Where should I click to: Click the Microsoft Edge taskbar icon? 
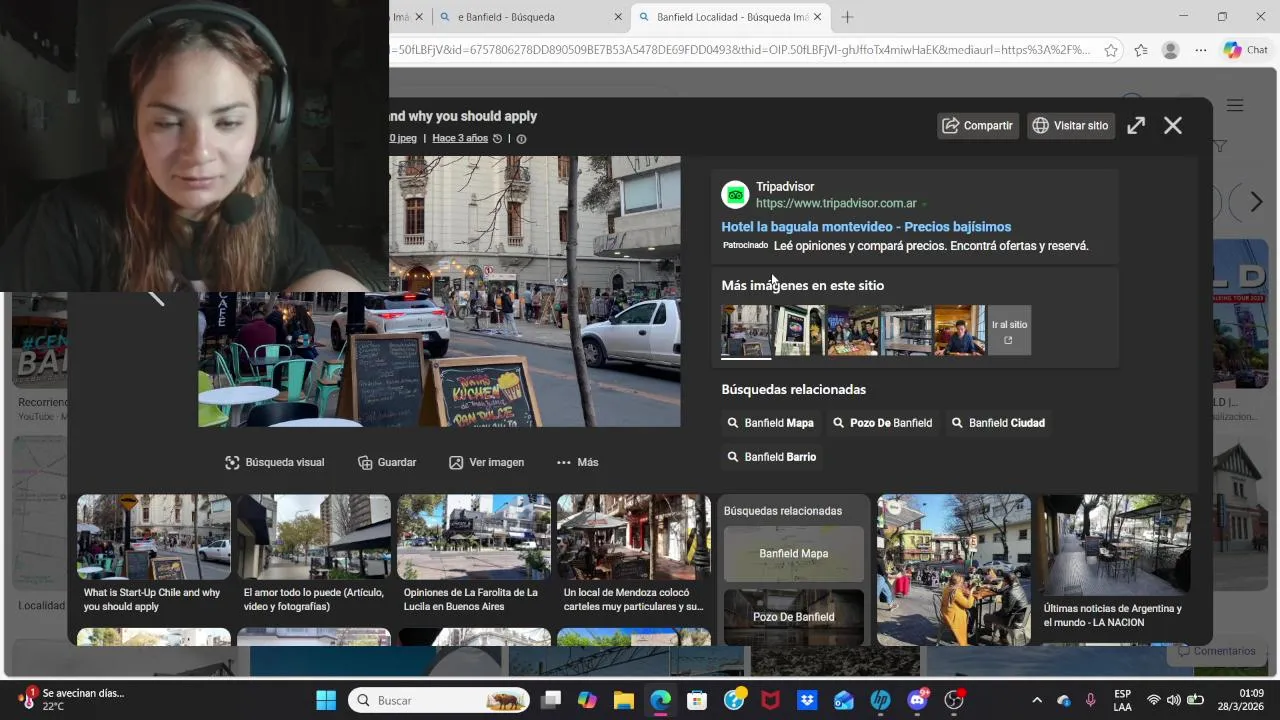[661, 700]
